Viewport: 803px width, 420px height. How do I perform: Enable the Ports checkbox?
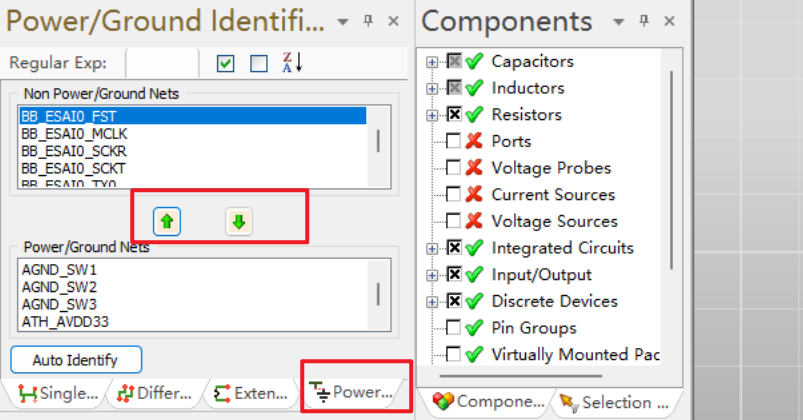pos(454,141)
